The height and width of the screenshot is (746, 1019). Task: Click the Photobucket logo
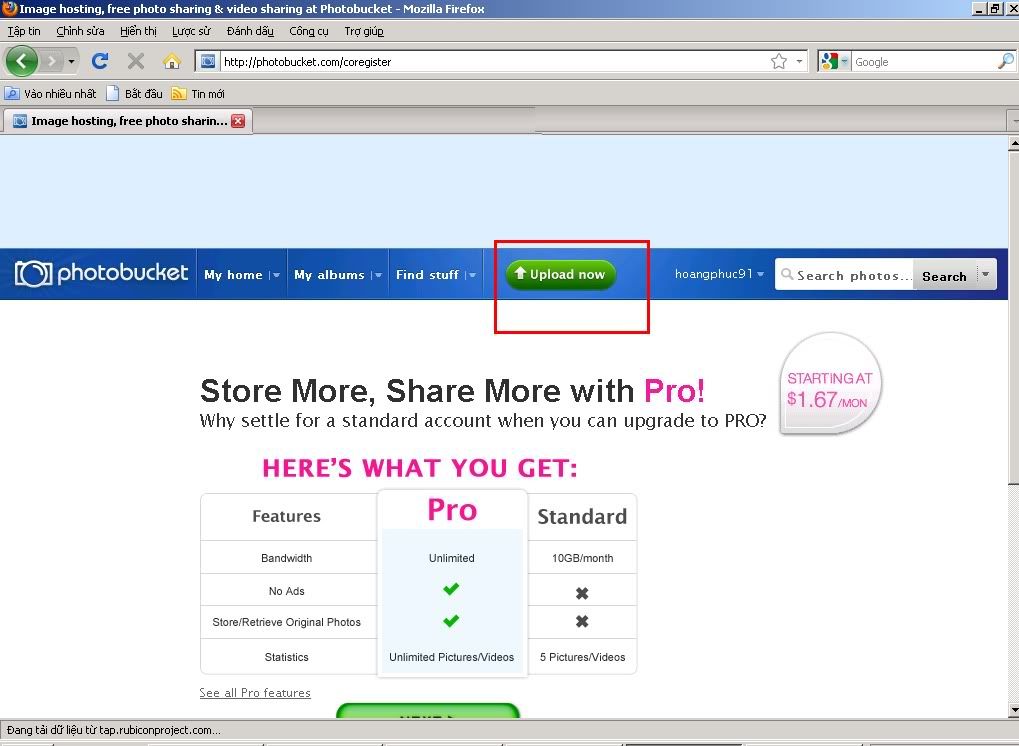(101, 274)
